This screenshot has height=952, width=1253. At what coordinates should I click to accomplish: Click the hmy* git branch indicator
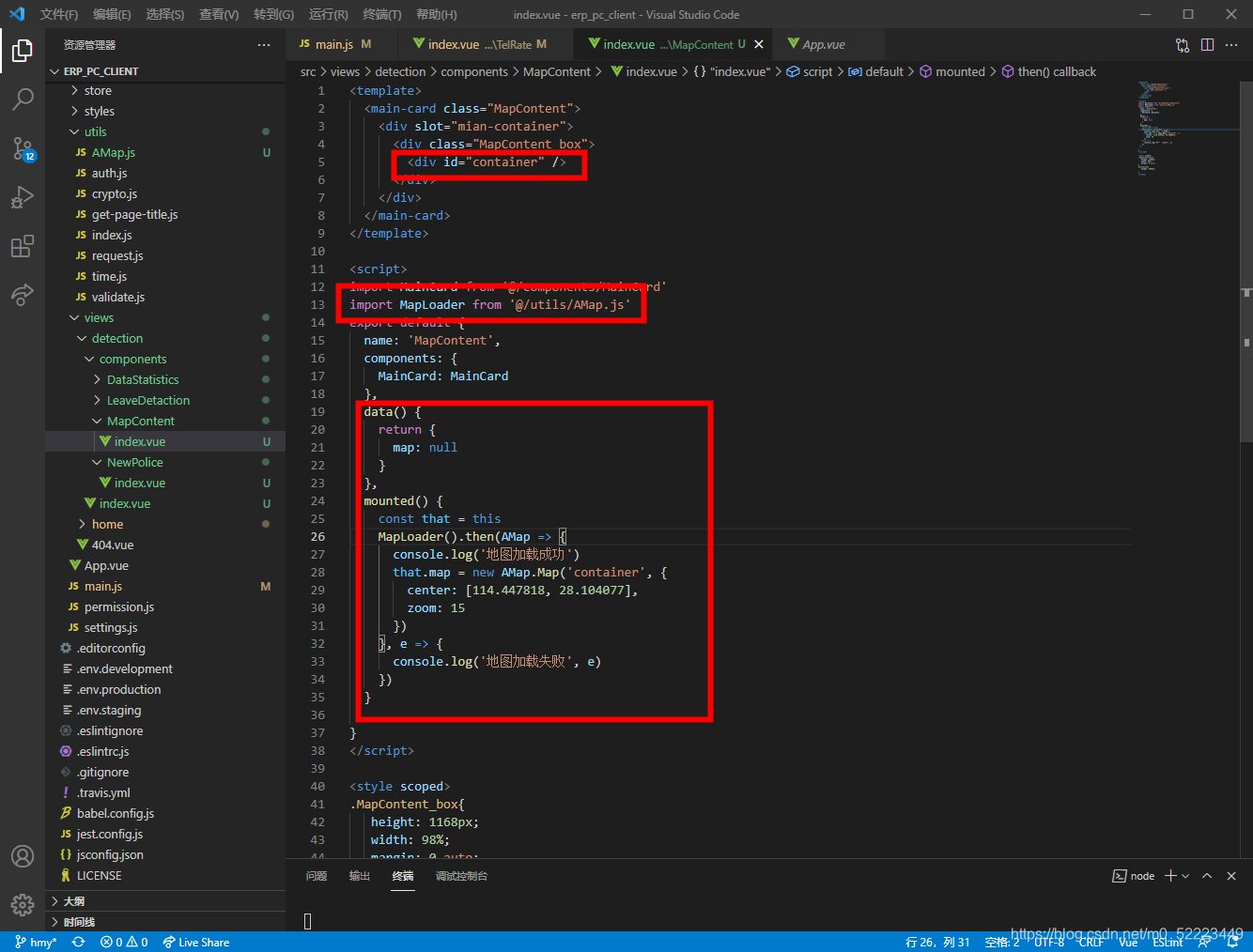point(36,942)
